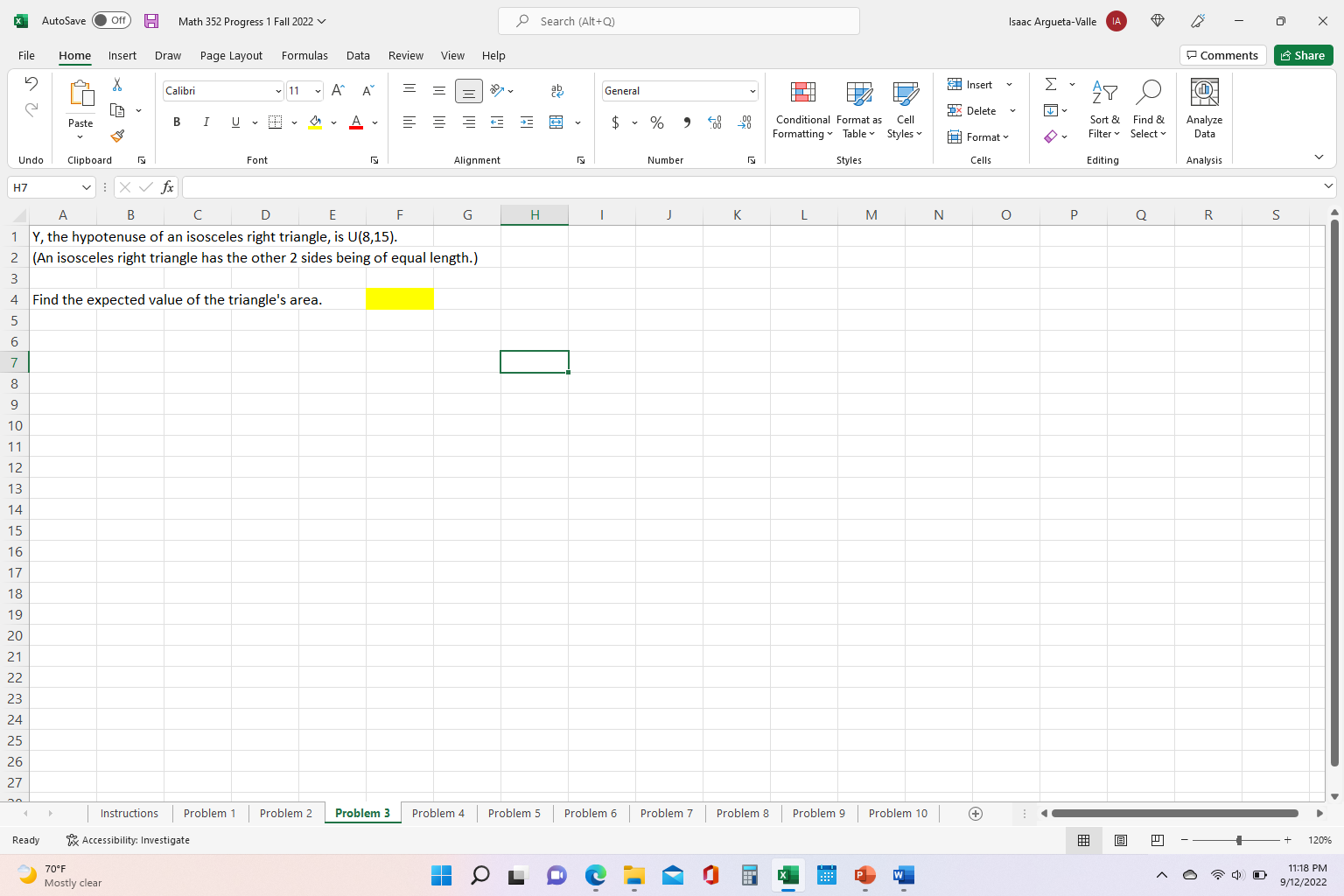Increase decimal places

715,122
